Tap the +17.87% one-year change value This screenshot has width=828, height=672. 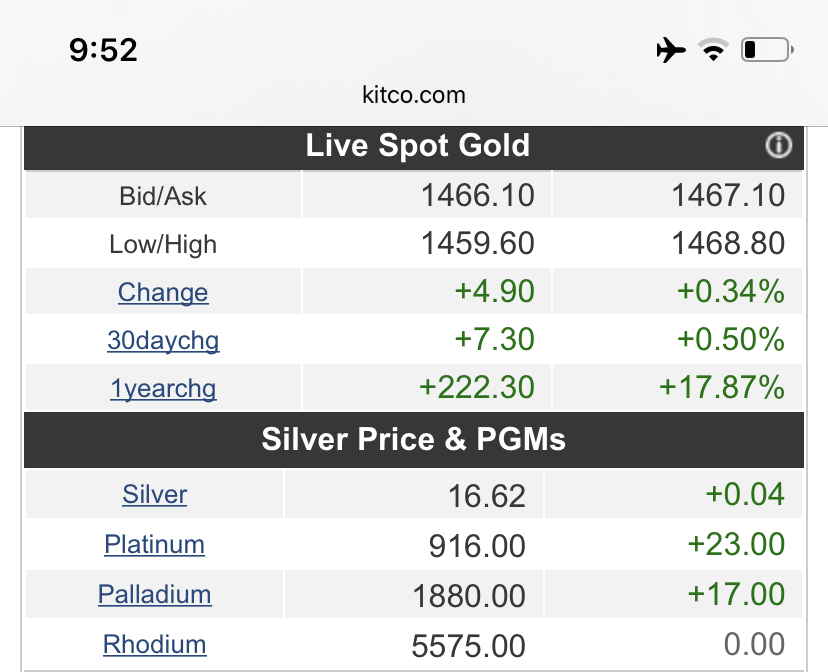click(x=721, y=388)
